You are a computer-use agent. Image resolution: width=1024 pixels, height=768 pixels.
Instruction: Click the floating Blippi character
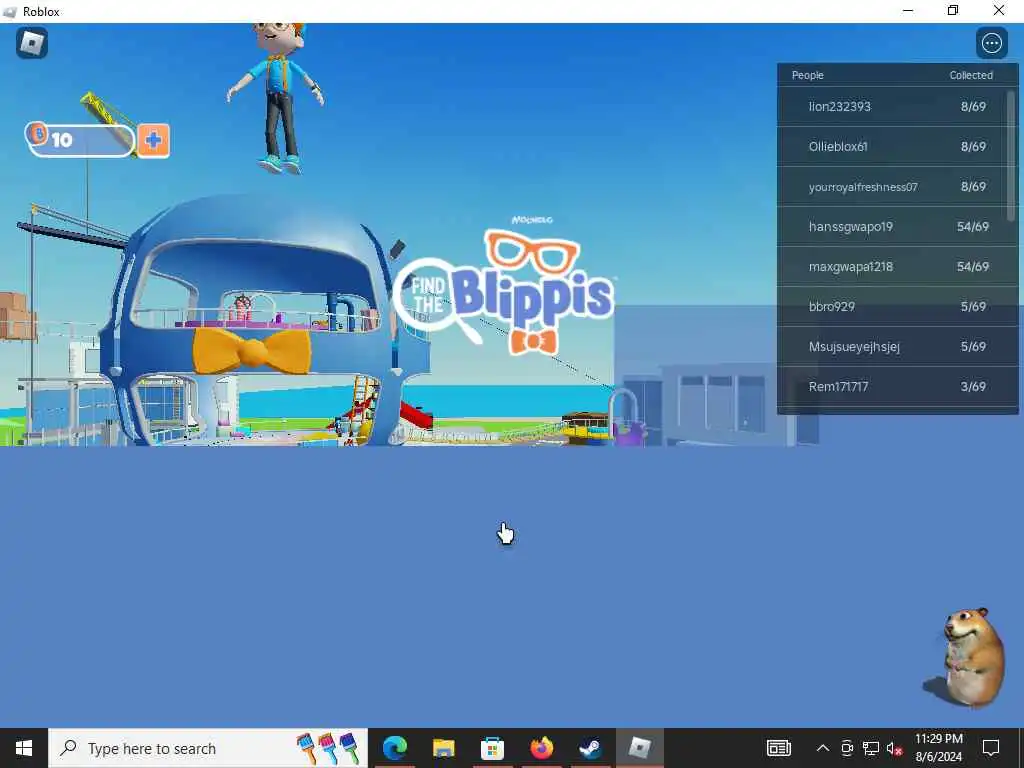click(277, 98)
